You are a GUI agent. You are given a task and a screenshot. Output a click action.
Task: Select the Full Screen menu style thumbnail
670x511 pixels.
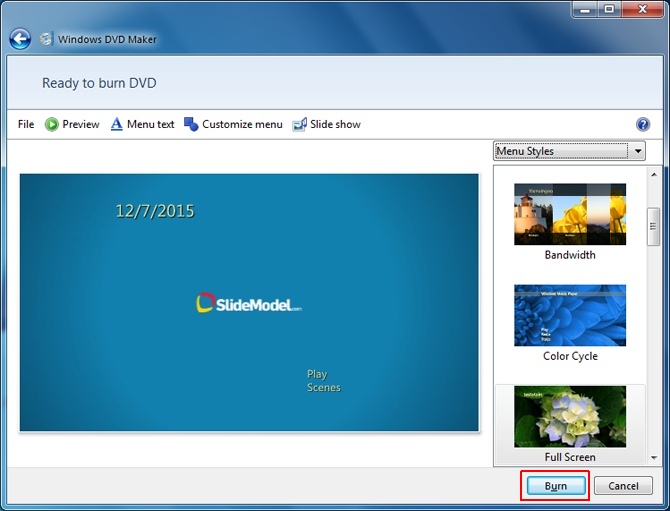pos(570,417)
